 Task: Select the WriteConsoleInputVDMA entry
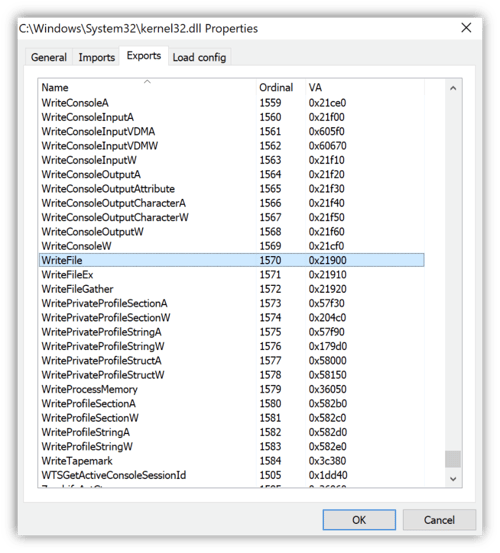tap(231, 131)
